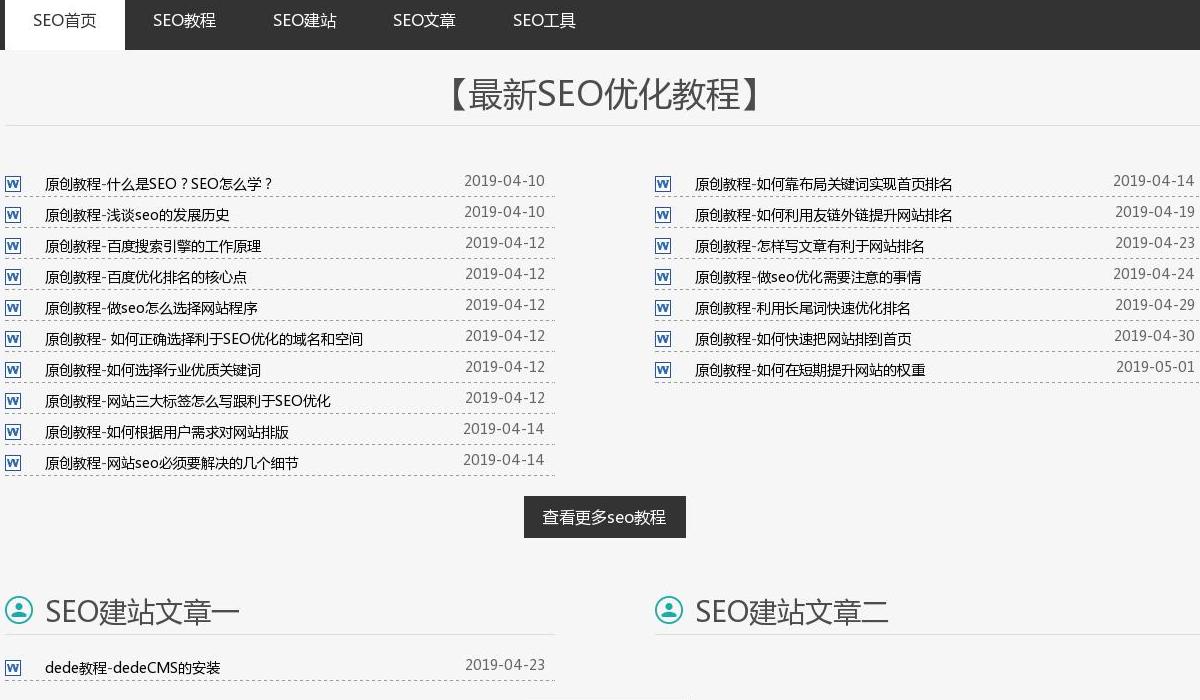Click Word icon beside 网站seo必须要解决的几个细节
1200x700 pixels.
point(13,463)
